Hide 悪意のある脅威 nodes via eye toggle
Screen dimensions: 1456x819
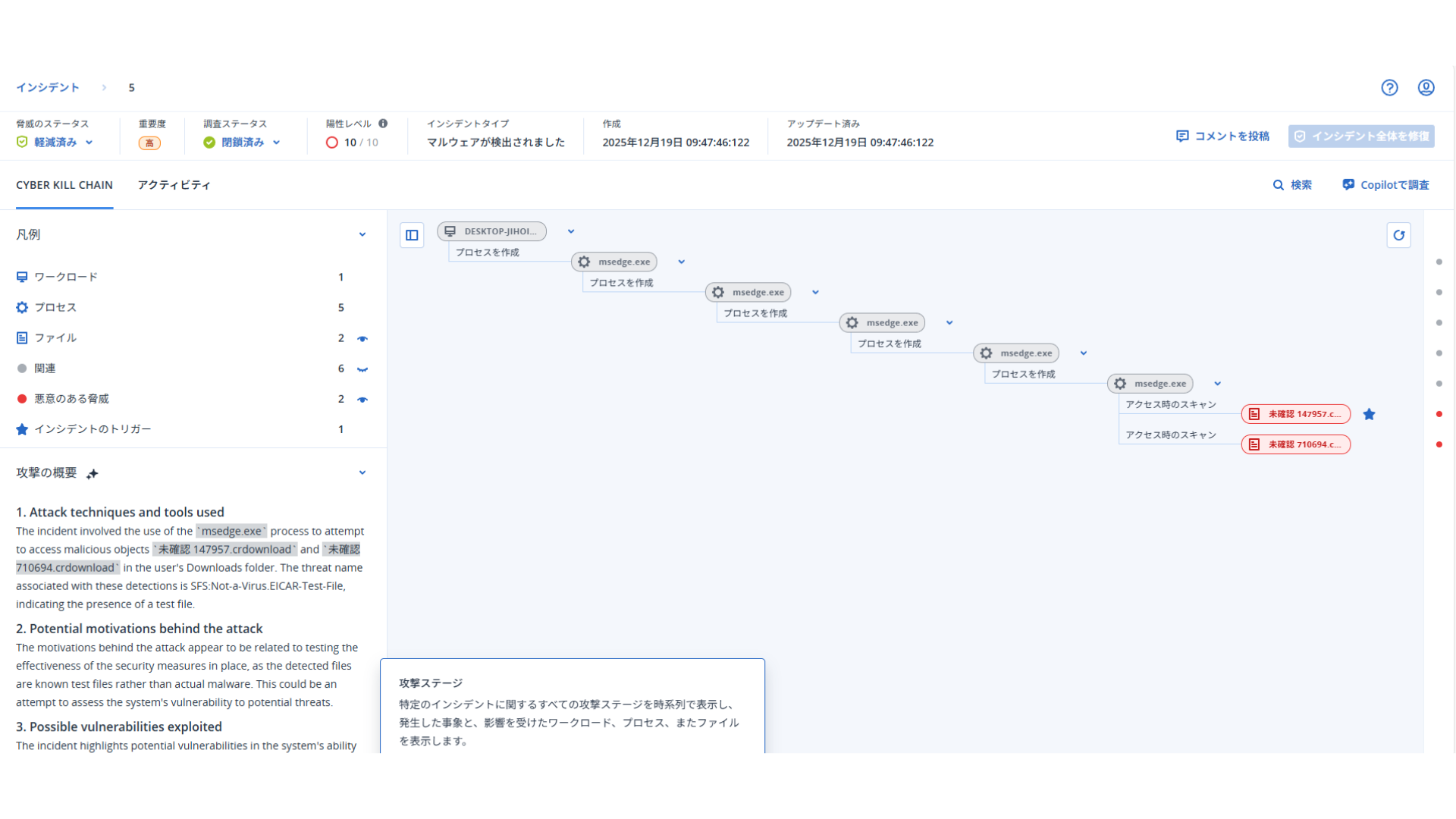point(363,399)
